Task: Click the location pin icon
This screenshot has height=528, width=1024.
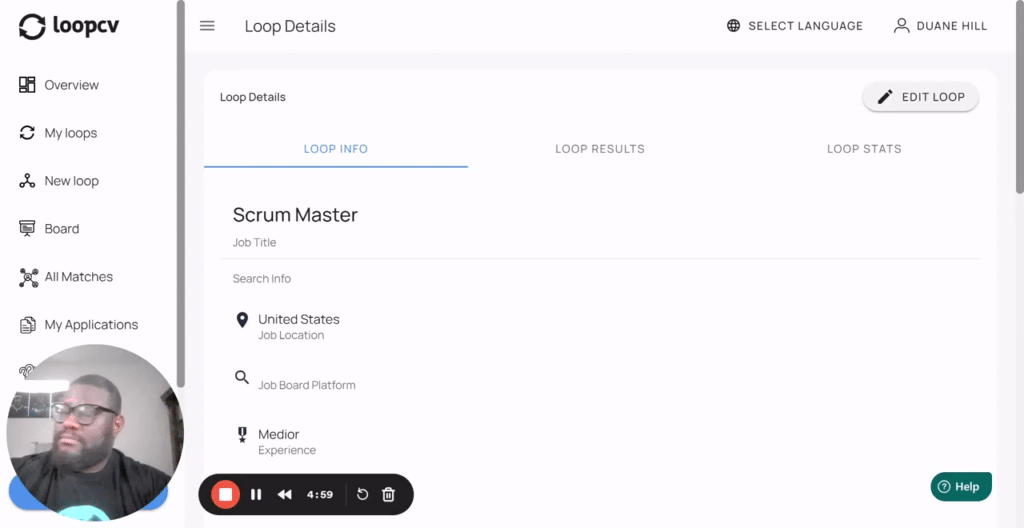Action: coord(242,320)
